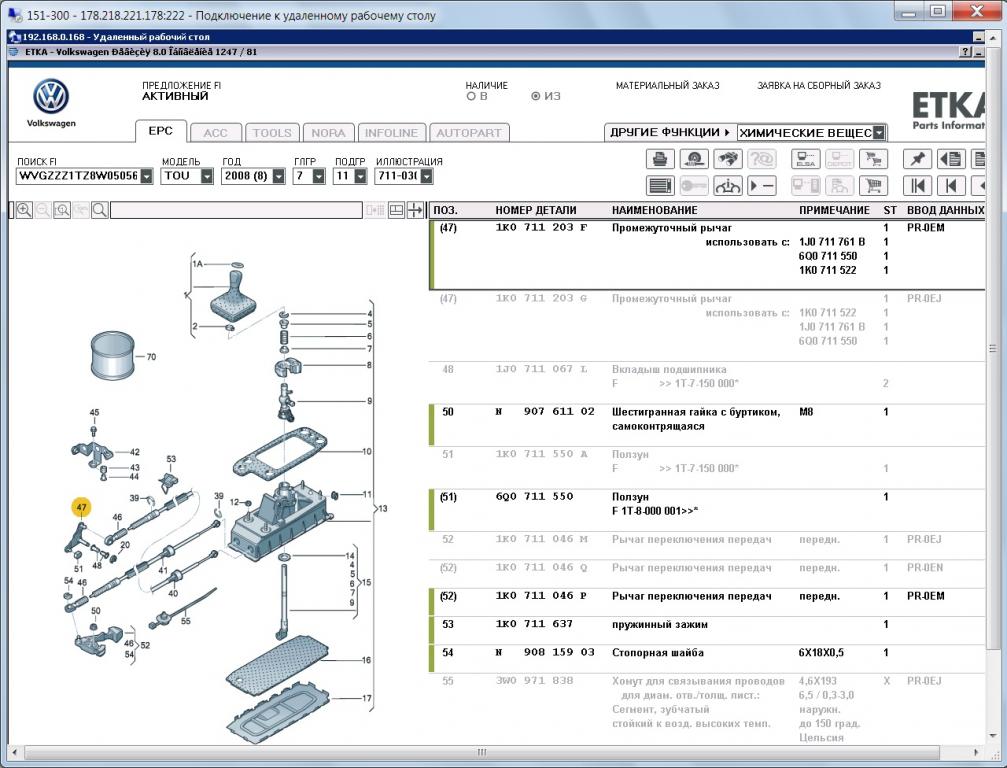Open the NORA tab
The image size is (1007, 768).
[328, 133]
